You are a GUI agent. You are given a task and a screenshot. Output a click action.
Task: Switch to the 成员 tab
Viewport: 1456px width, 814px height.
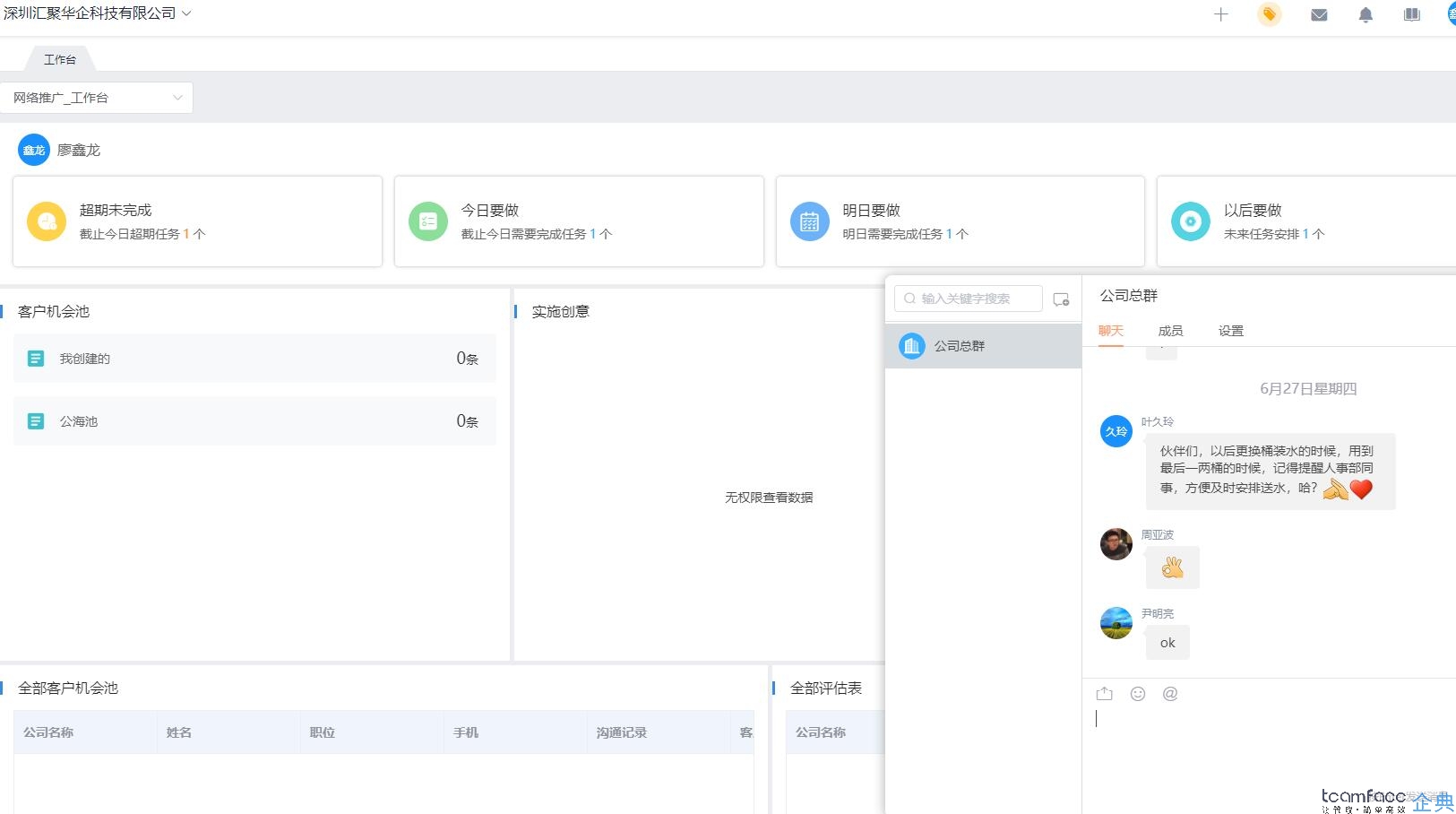click(1170, 331)
